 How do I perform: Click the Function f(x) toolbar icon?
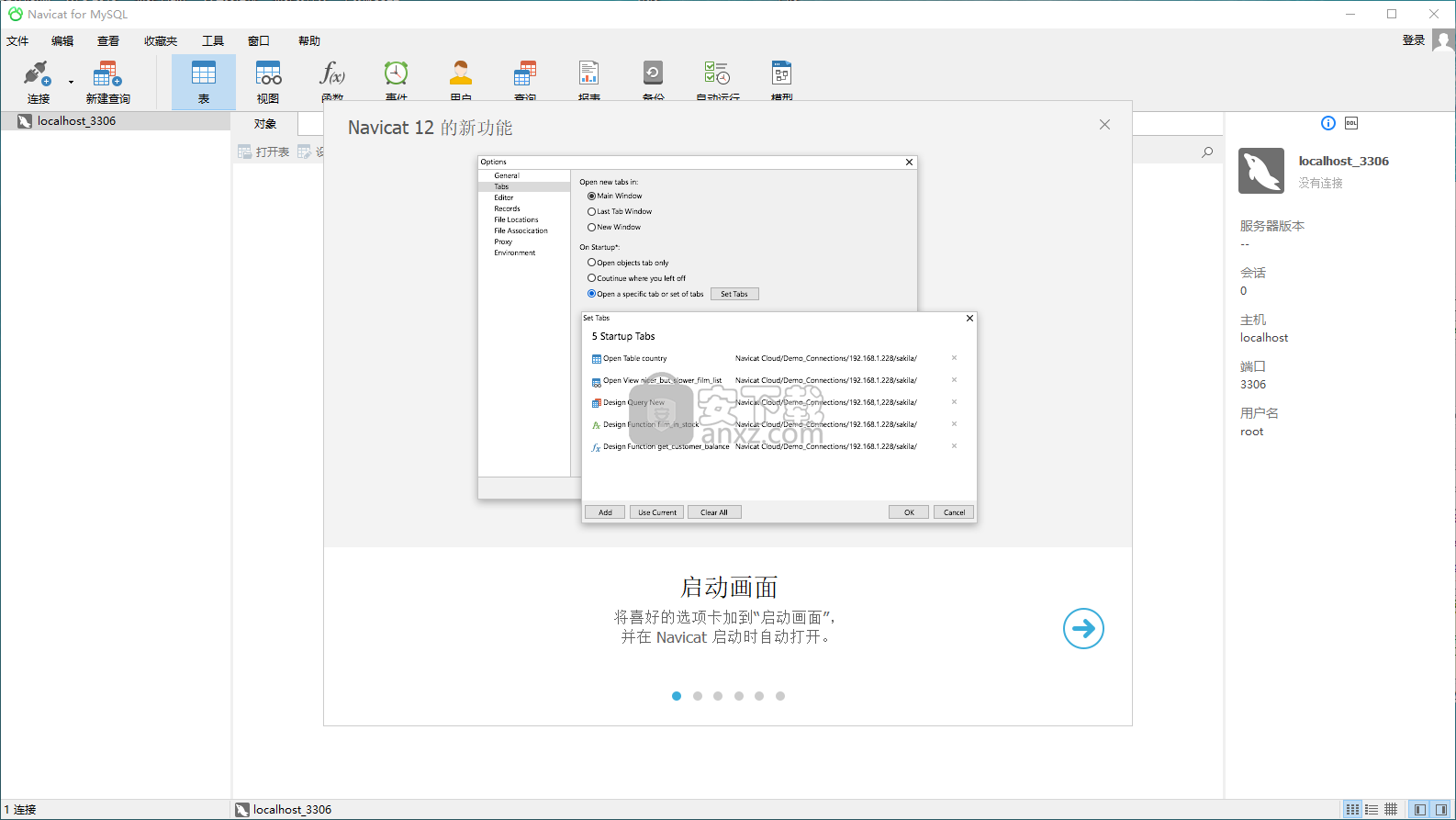click(332, 73)
